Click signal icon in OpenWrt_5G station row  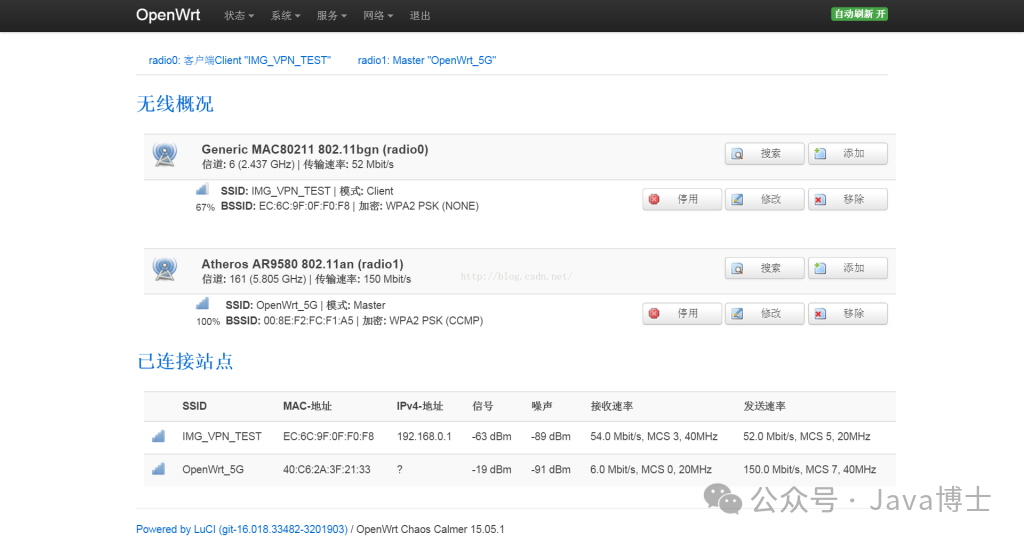[158, 469]
